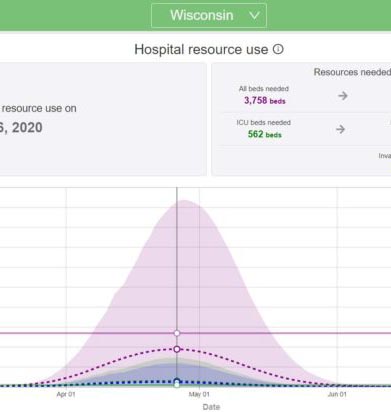Click the May 01 axis label
The width and height of the screenshot is (391, 412).
tap(199, 394)
